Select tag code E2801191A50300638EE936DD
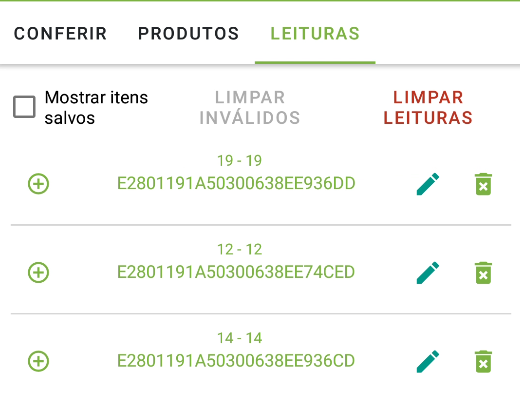The image size is (520, 400). tap(236, 183)
